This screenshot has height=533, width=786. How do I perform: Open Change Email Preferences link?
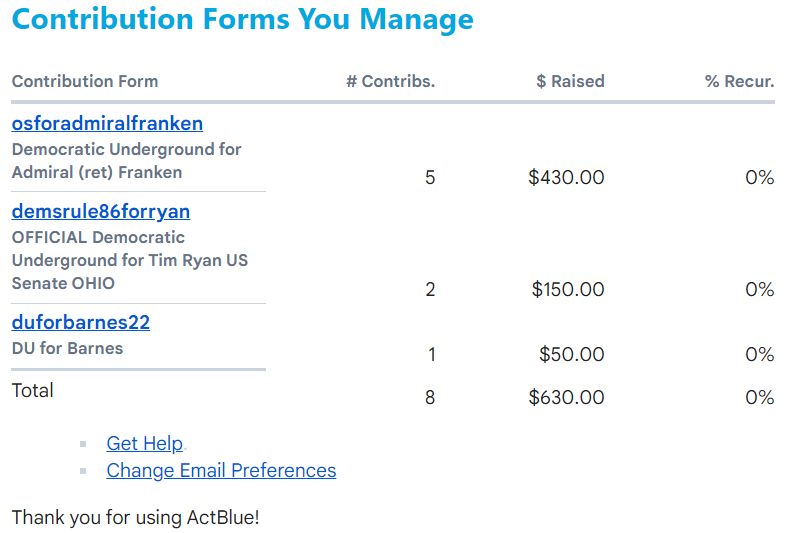(x=221, y=471)
